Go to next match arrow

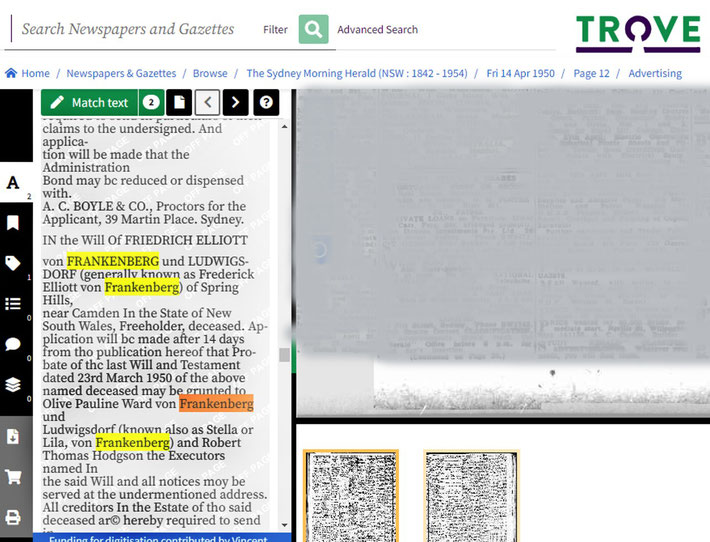coord(235,102)
